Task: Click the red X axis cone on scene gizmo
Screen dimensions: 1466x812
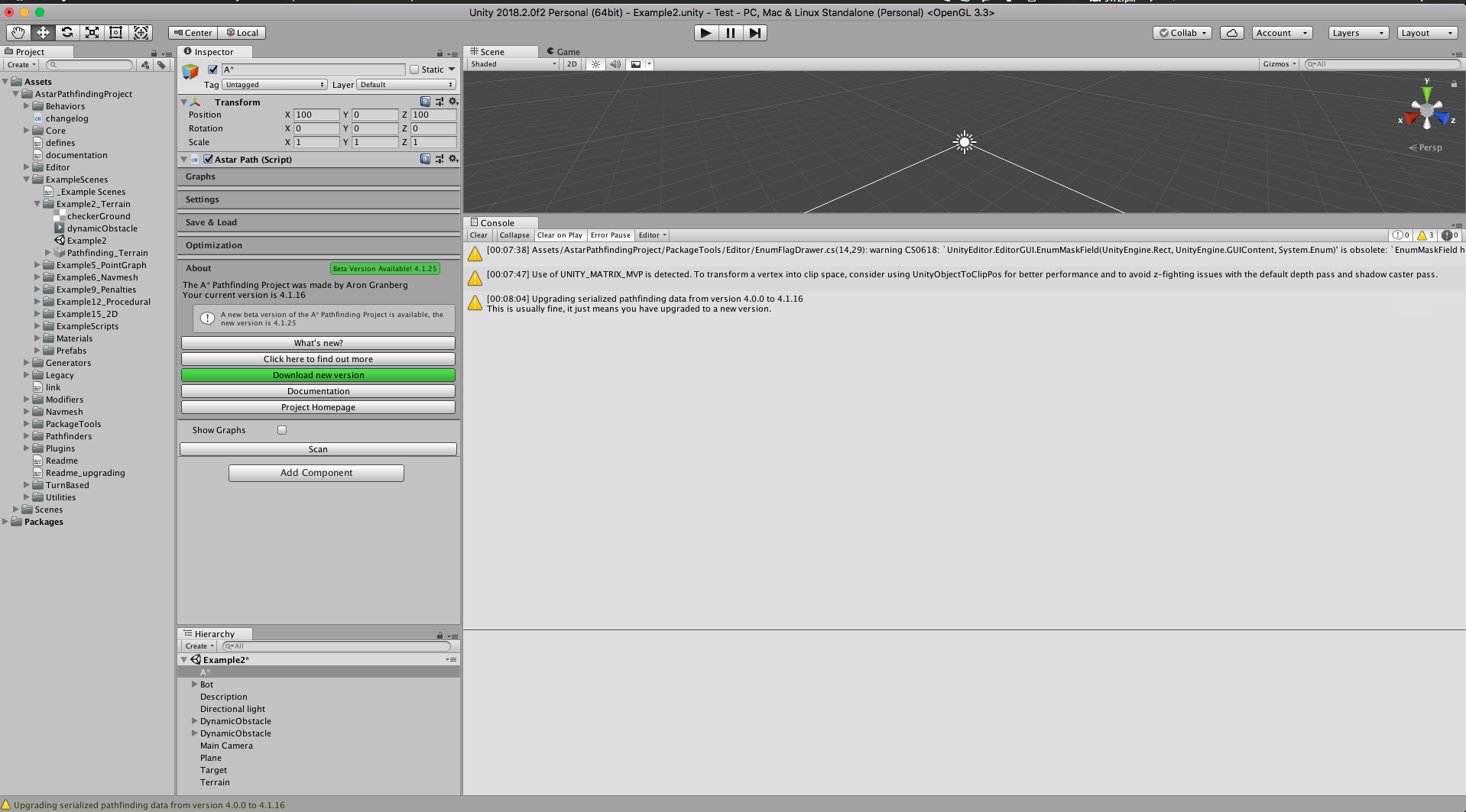Action: pos(1411,119)
